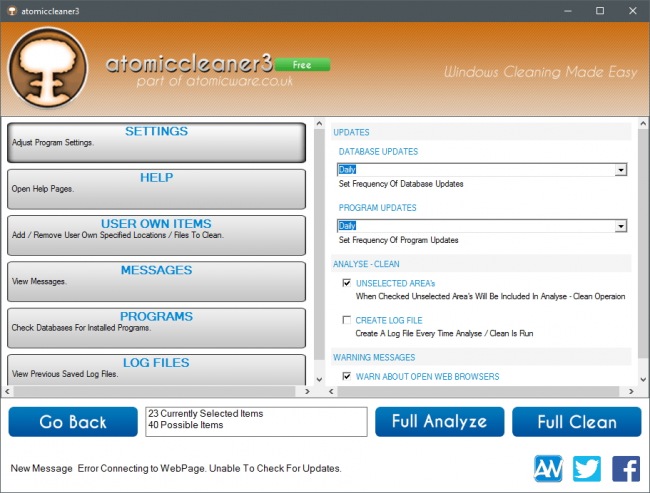Viewport: 650px width, 493px height.
Task: View the MESSAGES menu entry
Action: pos(156,282)
